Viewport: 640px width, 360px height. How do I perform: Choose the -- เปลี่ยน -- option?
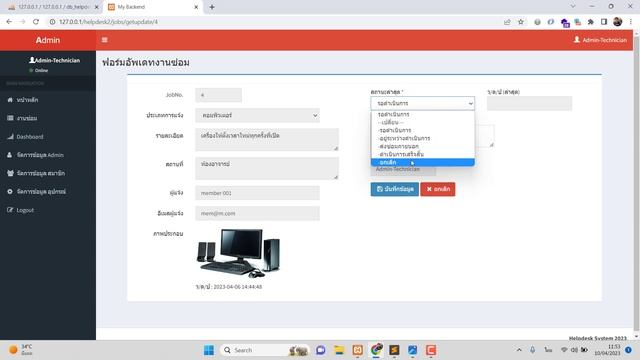tap(422, 122)
